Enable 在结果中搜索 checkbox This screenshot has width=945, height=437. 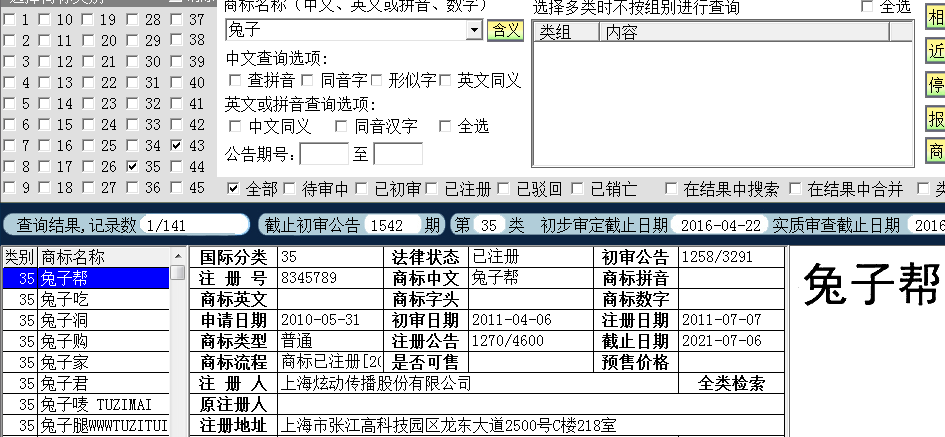click(x=671, y=189)
